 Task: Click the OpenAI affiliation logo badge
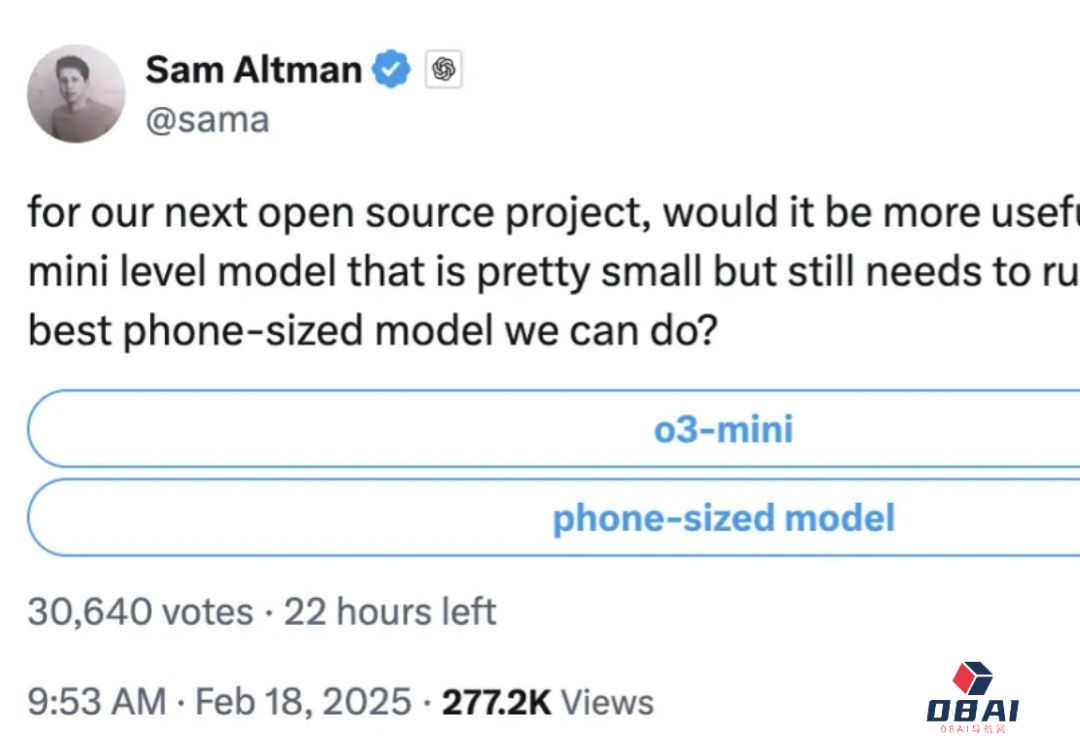click(444, 69)
